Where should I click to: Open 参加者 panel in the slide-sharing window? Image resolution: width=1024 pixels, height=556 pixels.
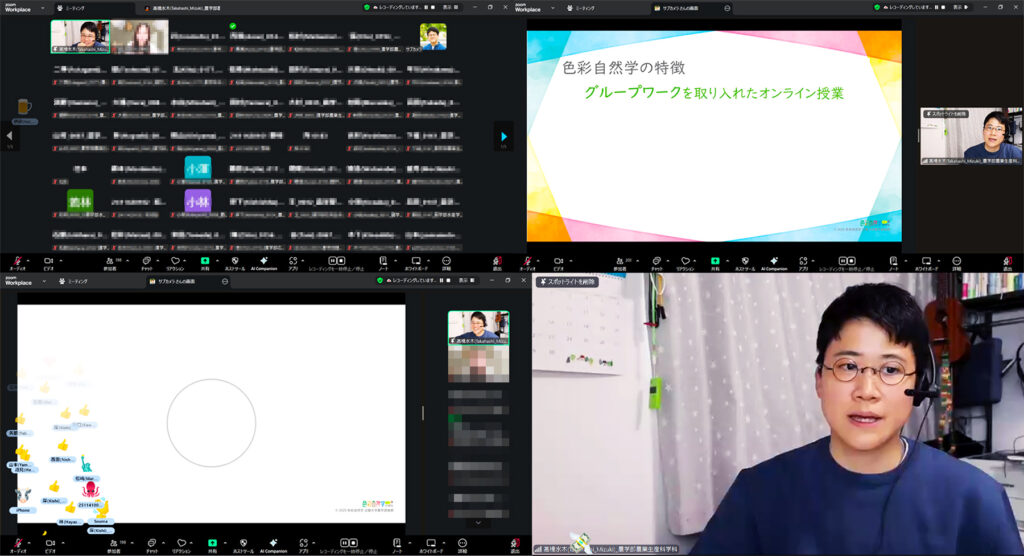point(619,263)
